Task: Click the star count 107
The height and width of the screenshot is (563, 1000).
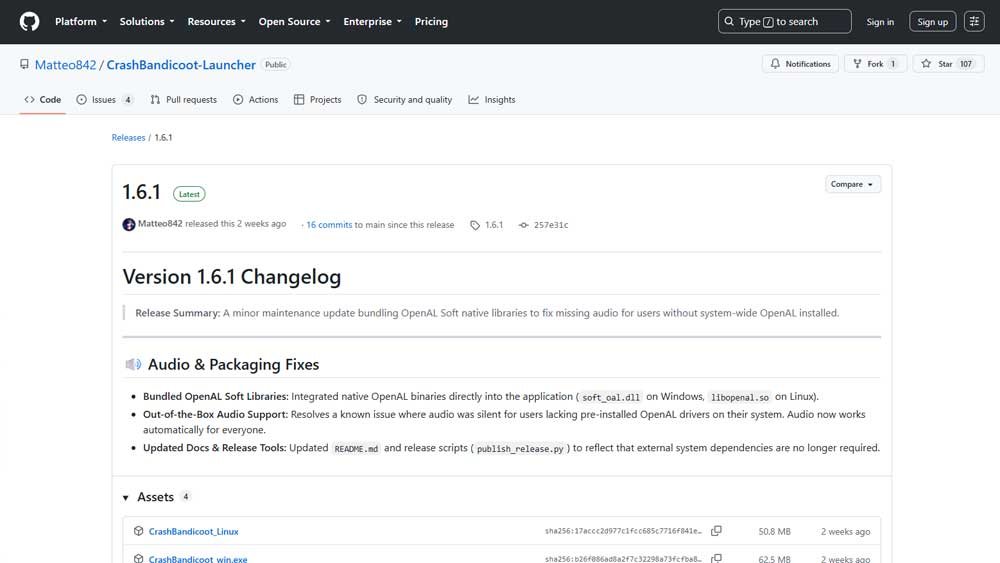Action: [966, 64]
